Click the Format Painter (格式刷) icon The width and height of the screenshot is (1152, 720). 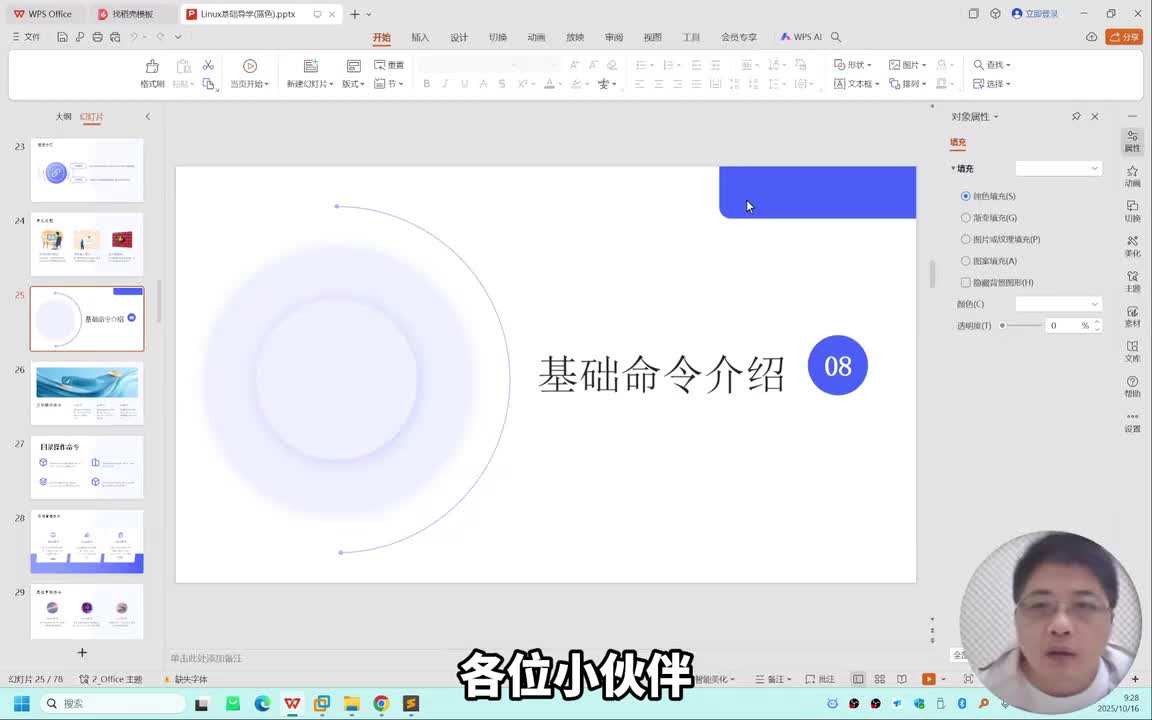(152, 67)
